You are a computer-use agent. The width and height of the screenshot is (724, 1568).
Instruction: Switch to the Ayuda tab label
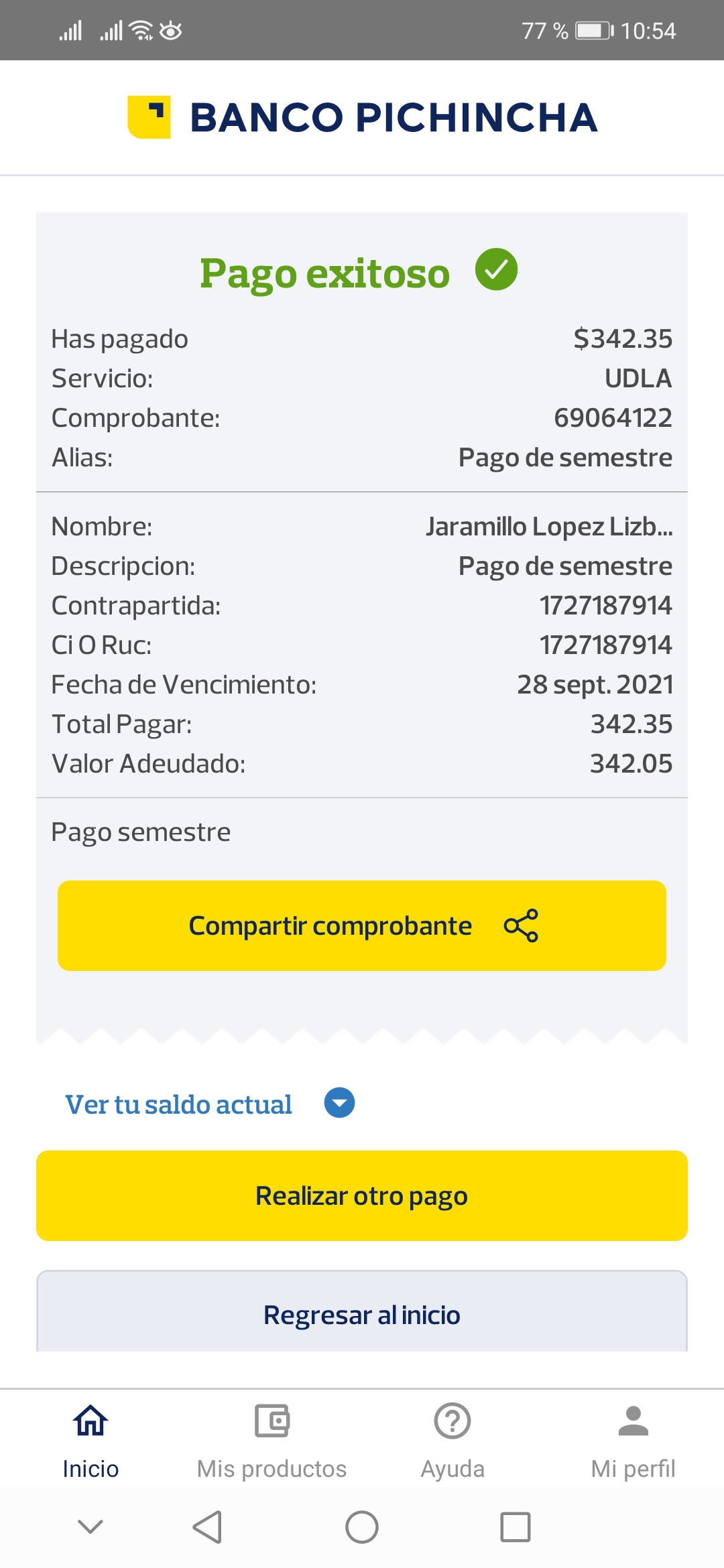click(452, 1469)
